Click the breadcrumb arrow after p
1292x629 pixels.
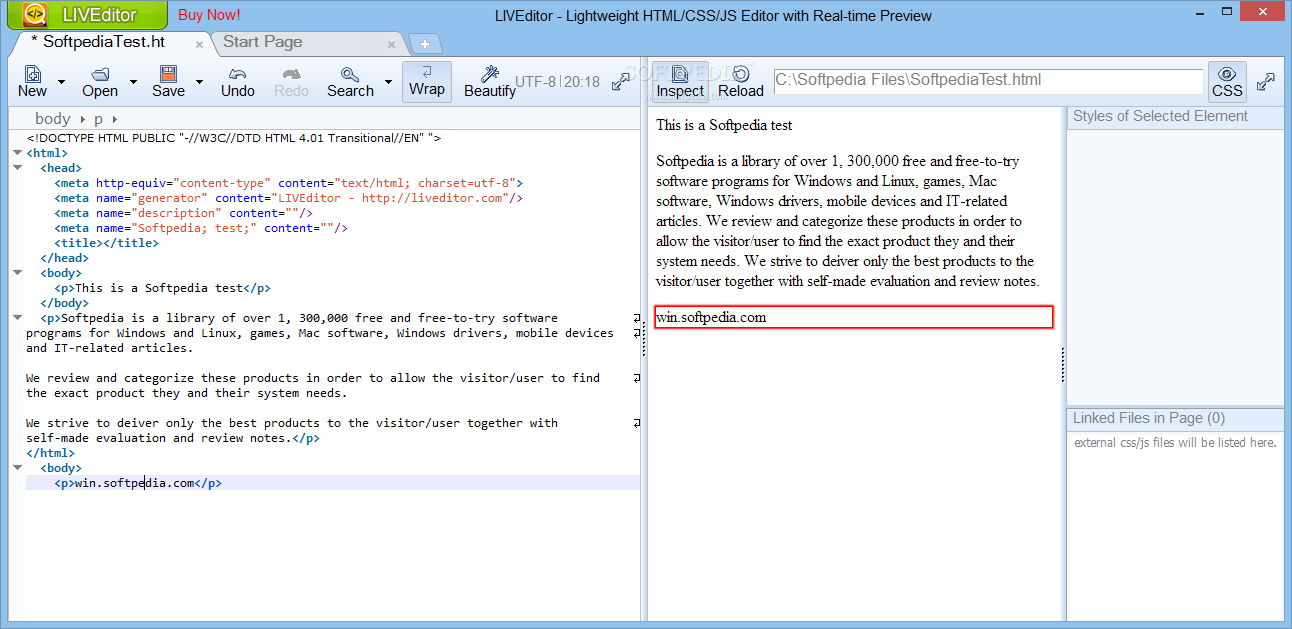pyautogui.click(x=115, y=120)
